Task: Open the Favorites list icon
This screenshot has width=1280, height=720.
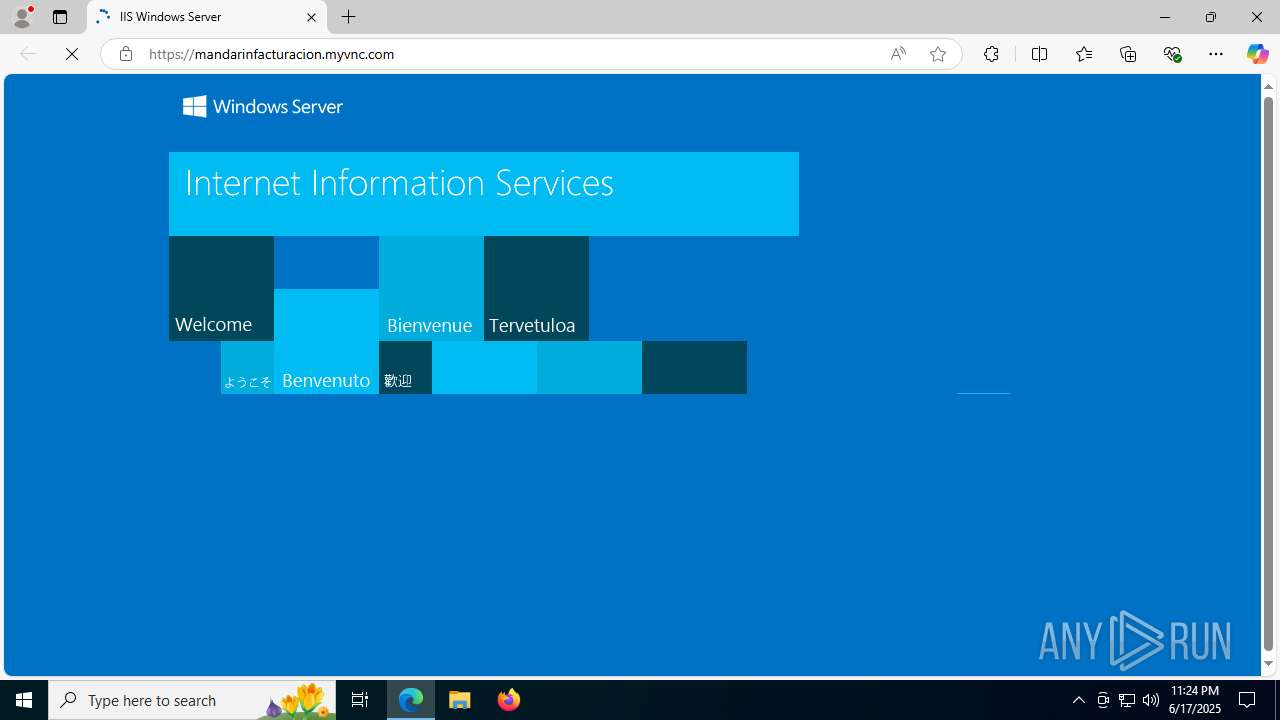Action: (x=1083, y=54)
